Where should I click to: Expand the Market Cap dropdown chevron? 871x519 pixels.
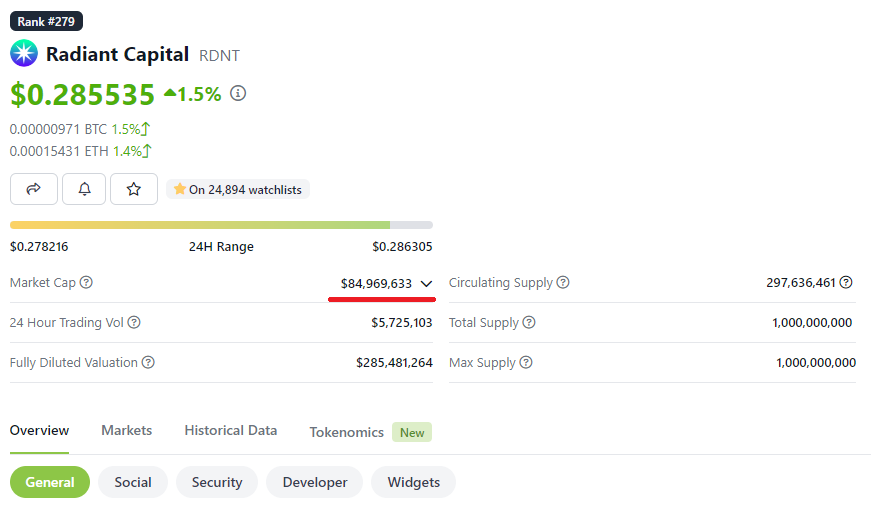pos(426,284)
